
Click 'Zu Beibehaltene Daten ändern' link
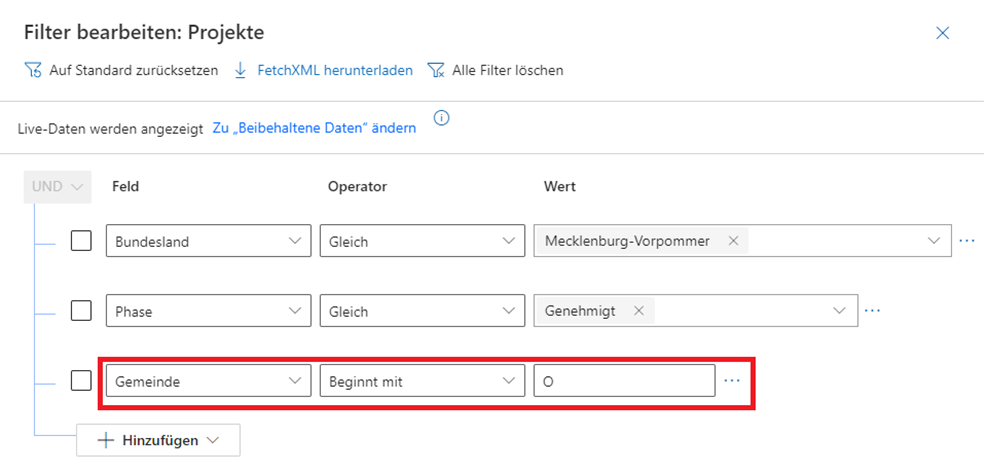tap(314, 129)
